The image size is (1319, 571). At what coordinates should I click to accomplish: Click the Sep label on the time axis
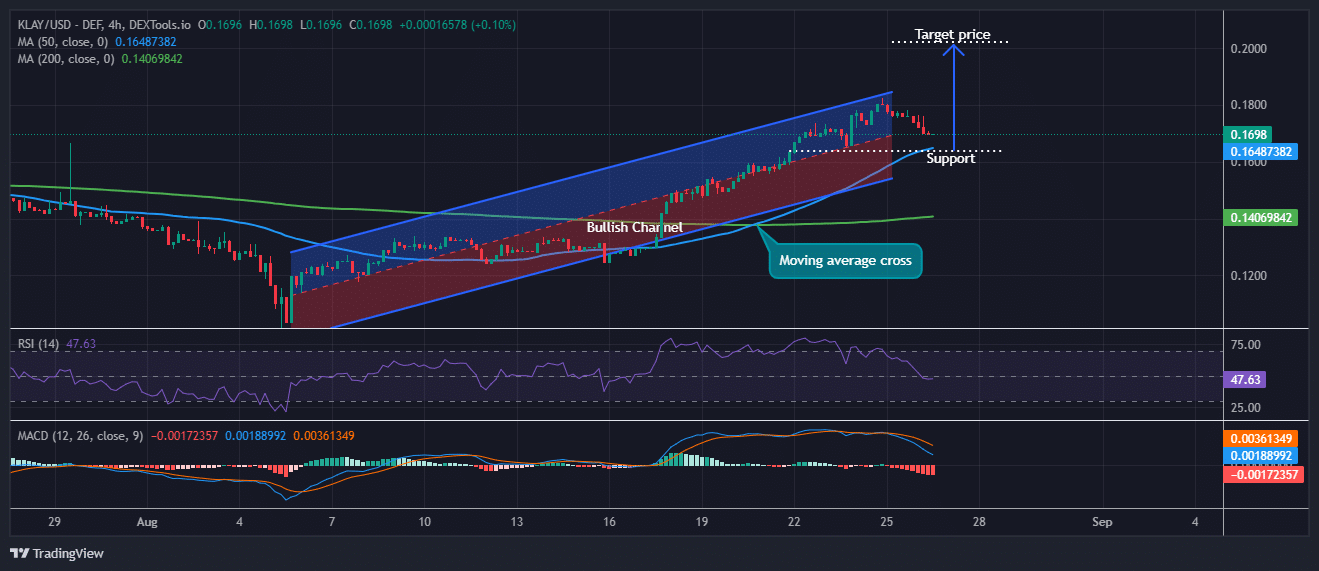click(1101, 522)
